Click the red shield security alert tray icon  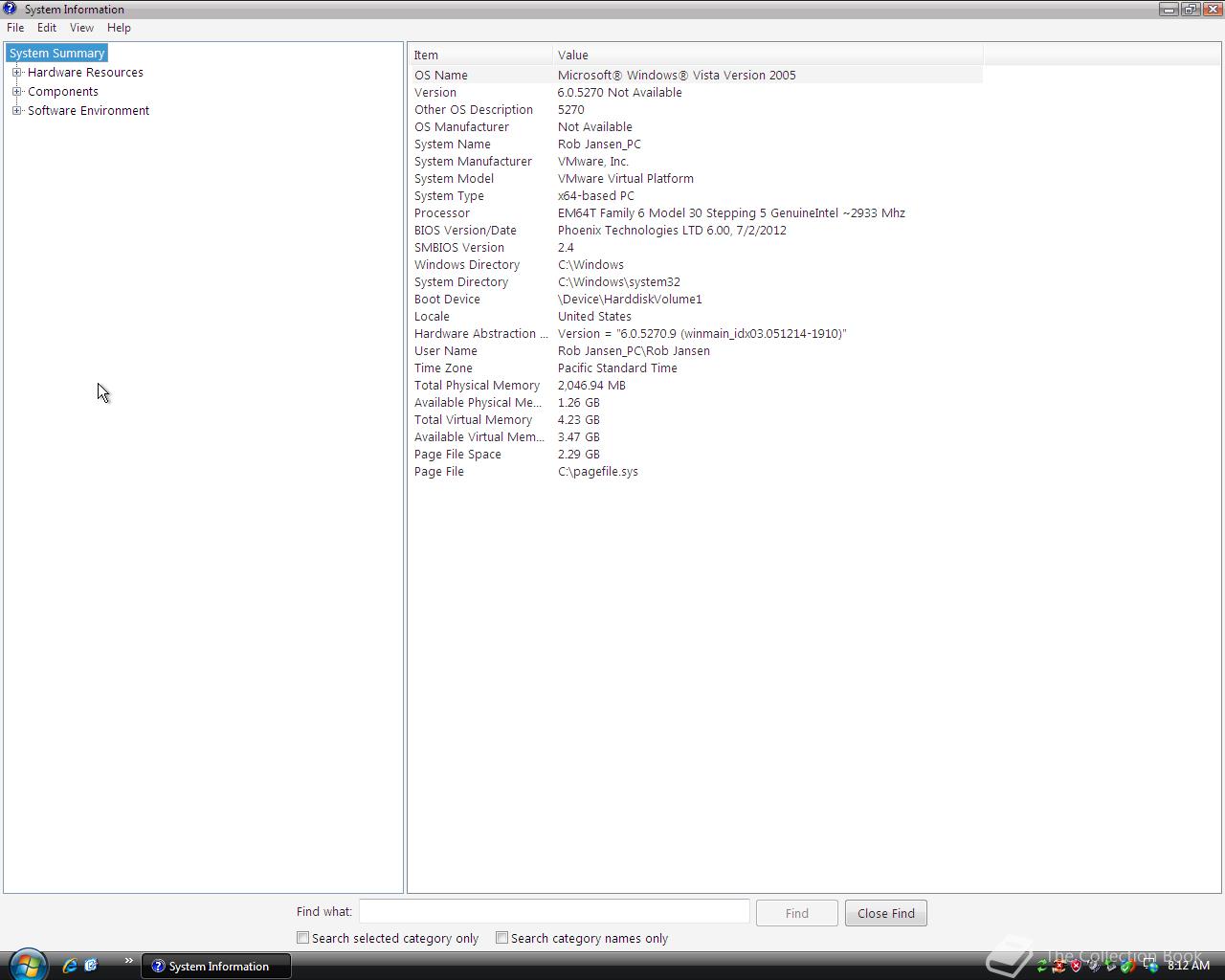coord(1076,966)
